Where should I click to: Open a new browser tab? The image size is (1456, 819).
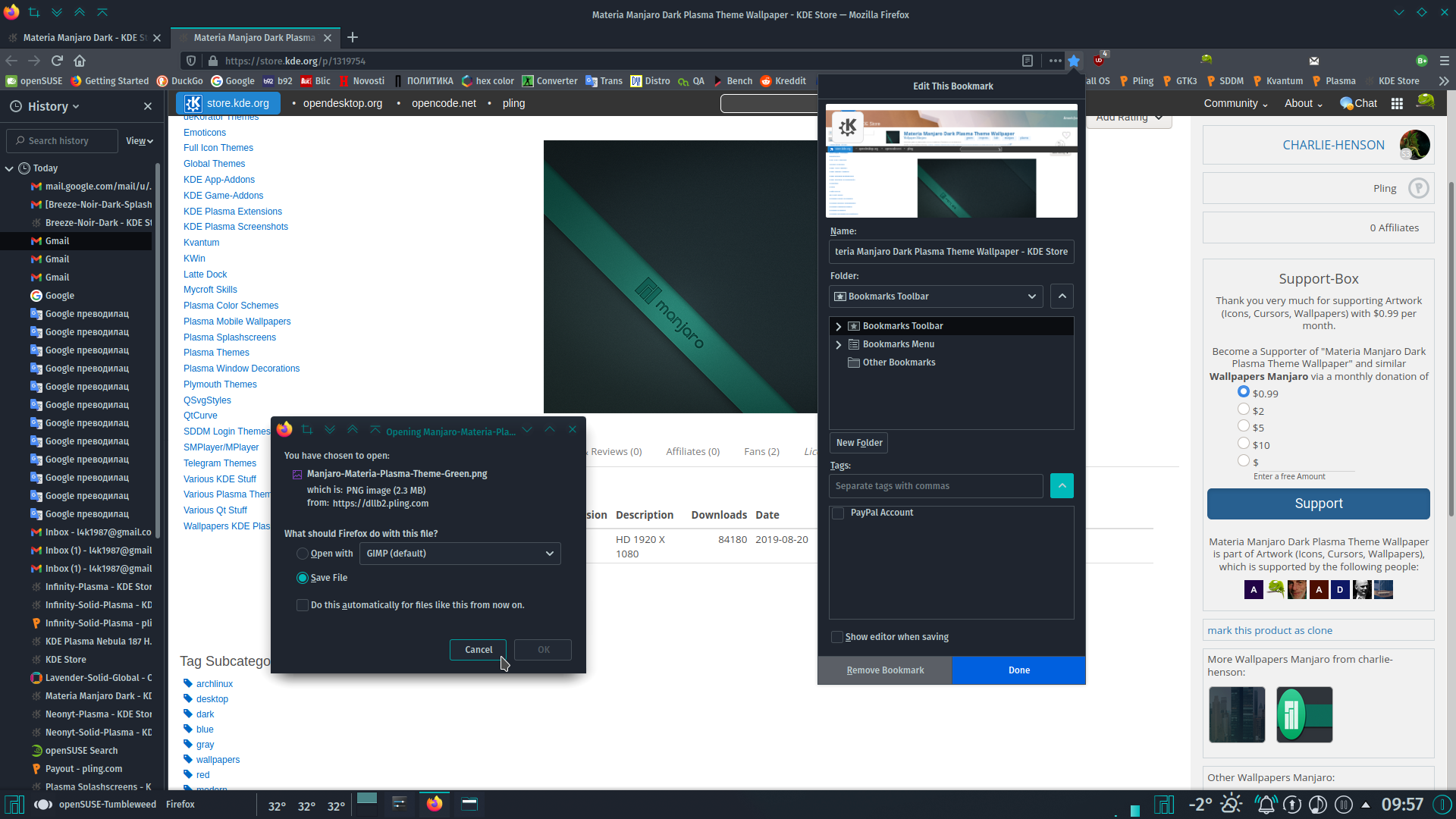tap(353, 37)
